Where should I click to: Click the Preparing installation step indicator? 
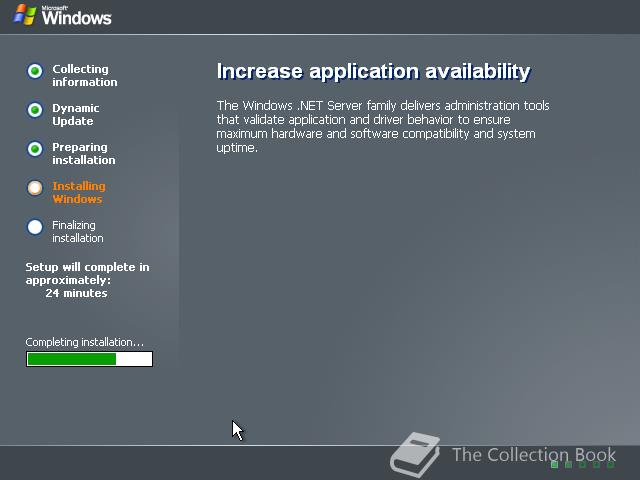point(35,149)
